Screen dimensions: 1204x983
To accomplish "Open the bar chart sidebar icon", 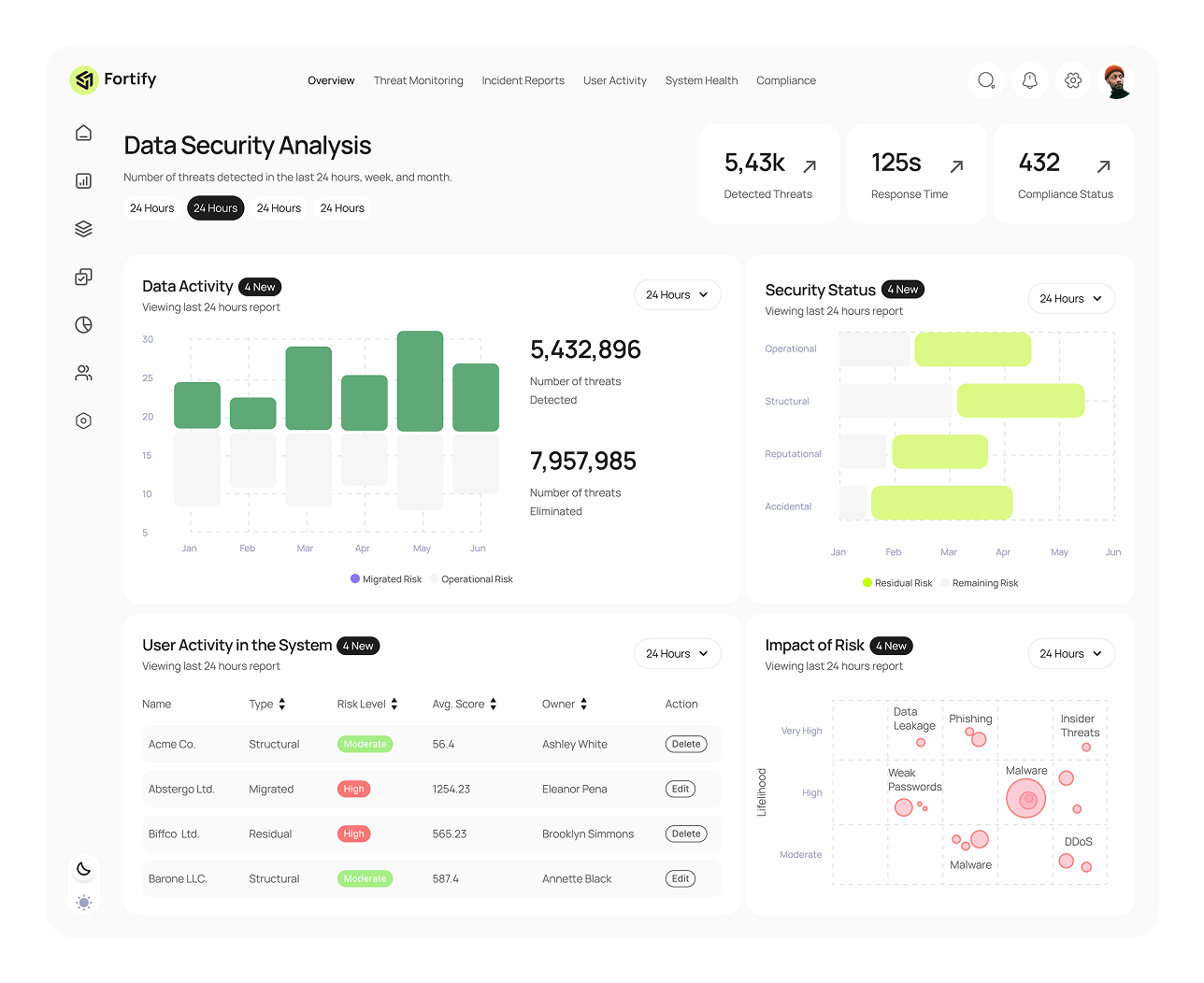I will 83,180.
